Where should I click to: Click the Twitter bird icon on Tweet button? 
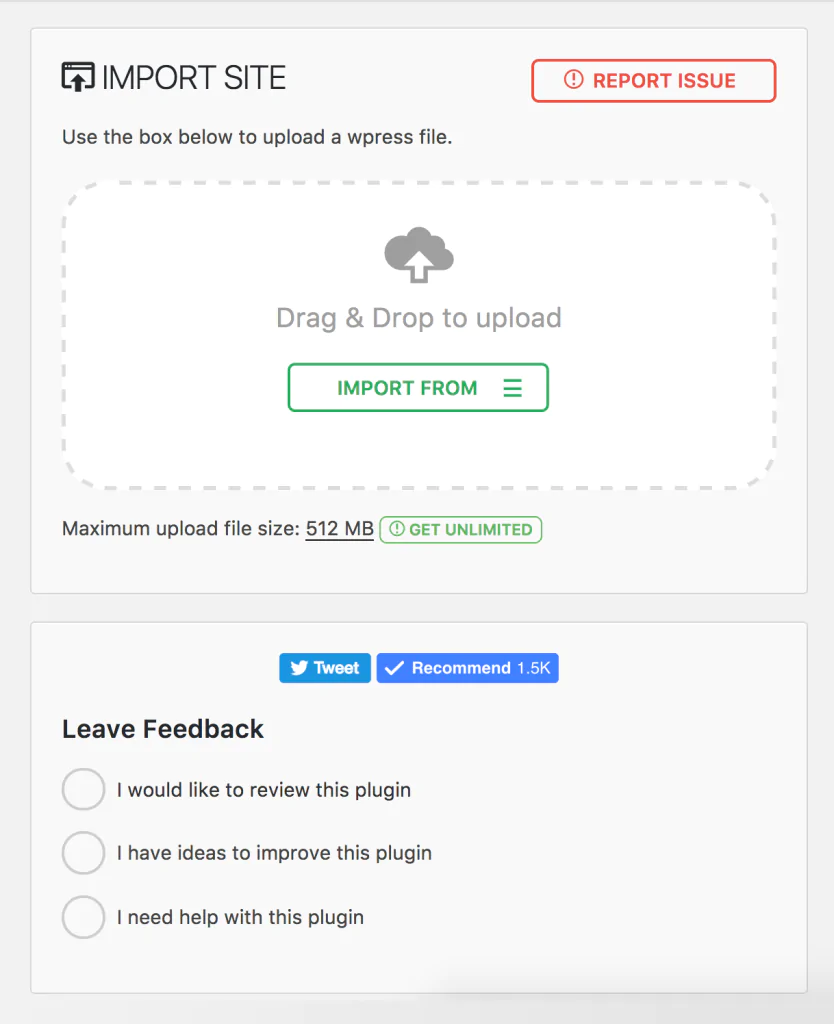pos(298,667)
